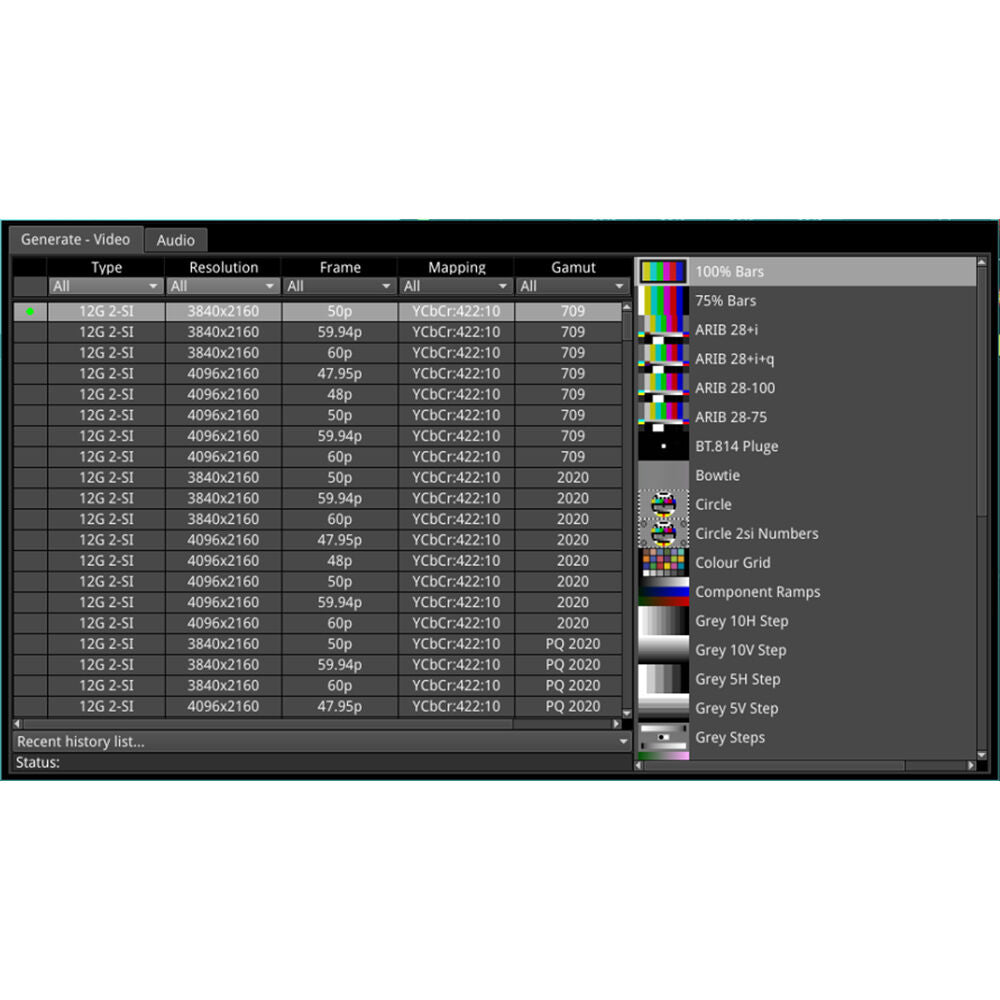
Task: Choose the ARIB 28+i pattern icon
Action: [x=663, y=330]
